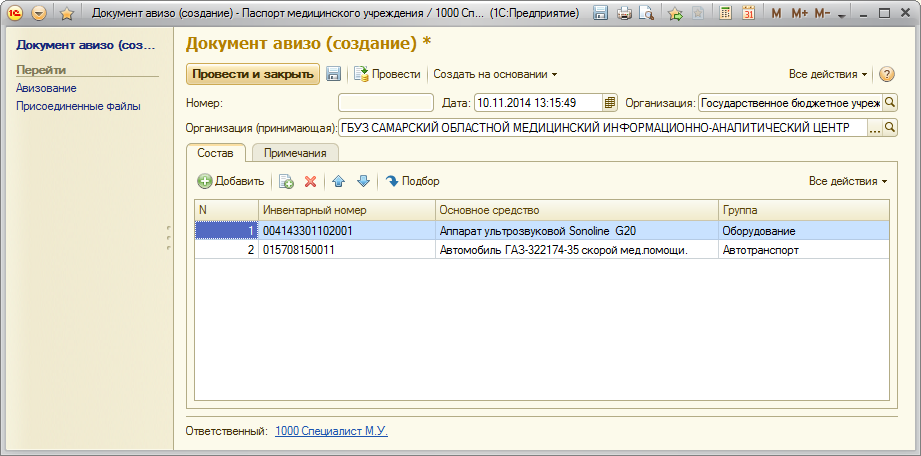Open Присоединенные файлы in the sidebar
921x456 pixels.
78,105
